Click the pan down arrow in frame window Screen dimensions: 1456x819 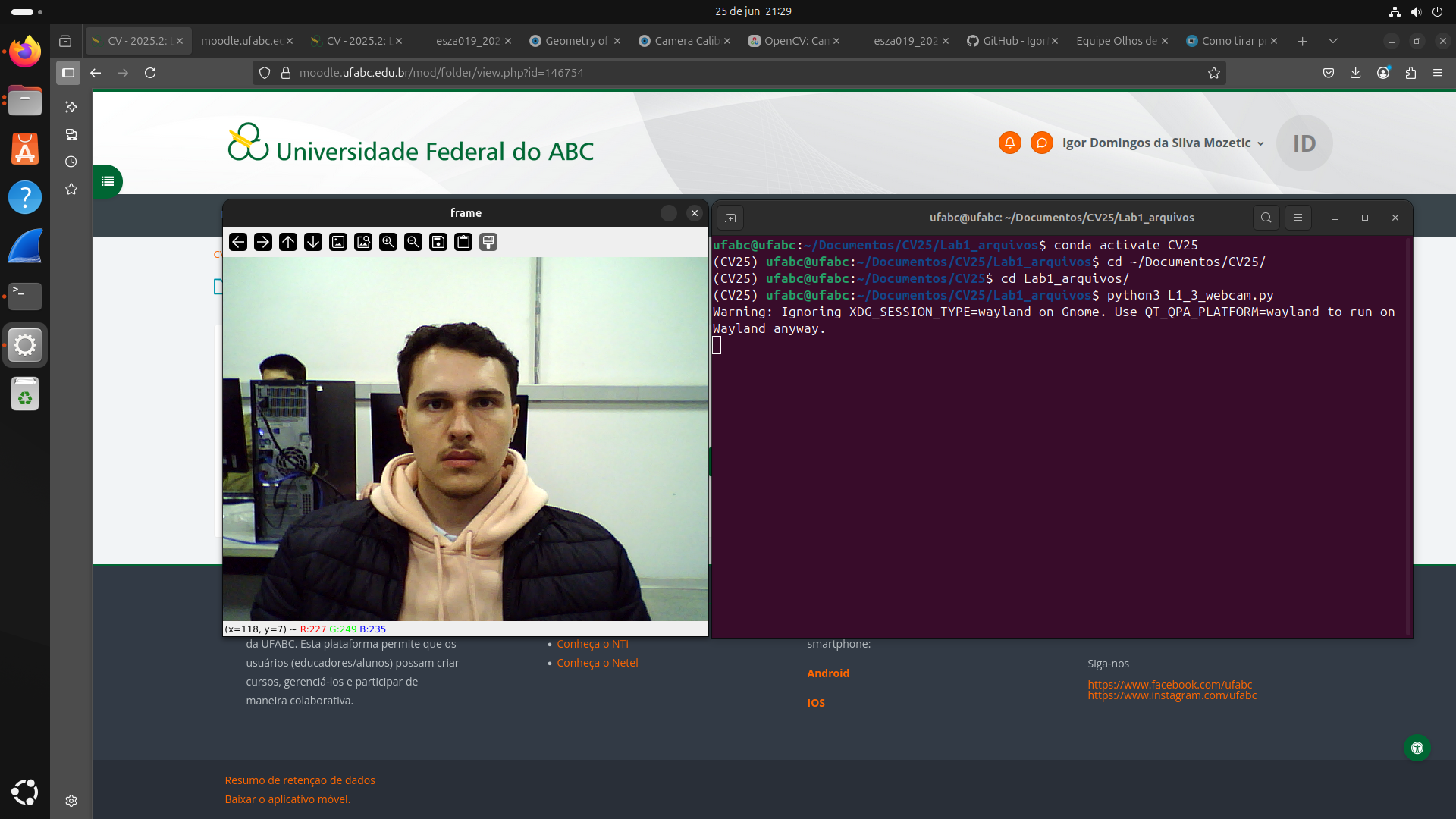click(313, 242)
